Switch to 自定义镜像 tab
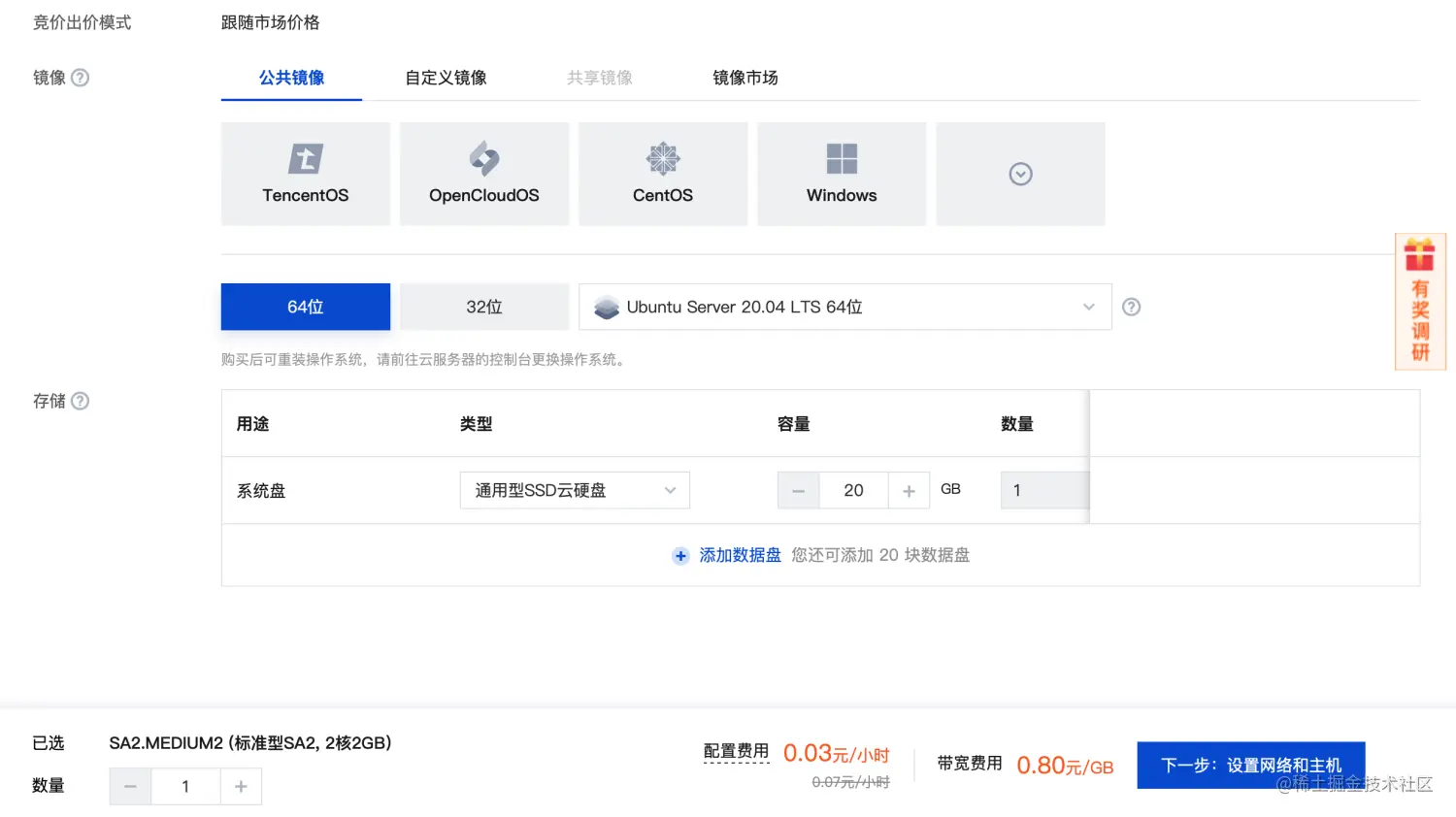 pyautogui.click(x=446, y=78)
